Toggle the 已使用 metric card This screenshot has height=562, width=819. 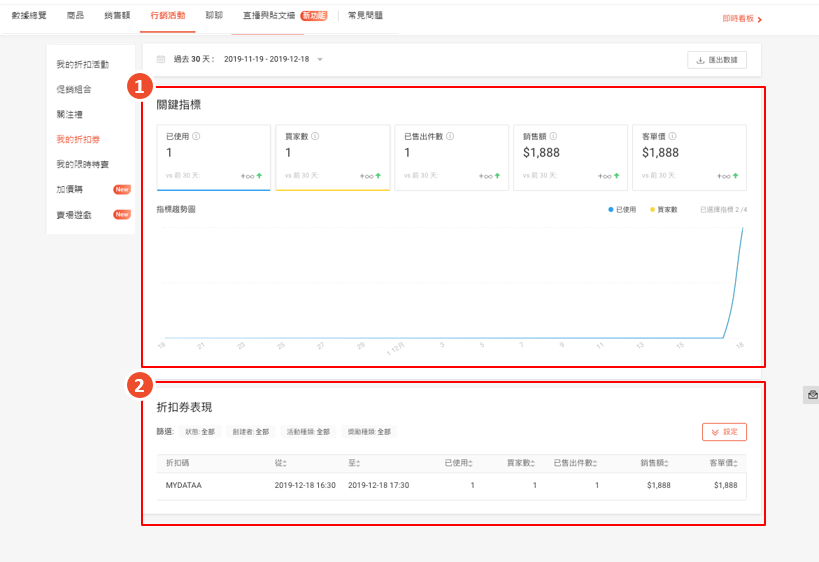pyautogui.click(x=213, y=157)
